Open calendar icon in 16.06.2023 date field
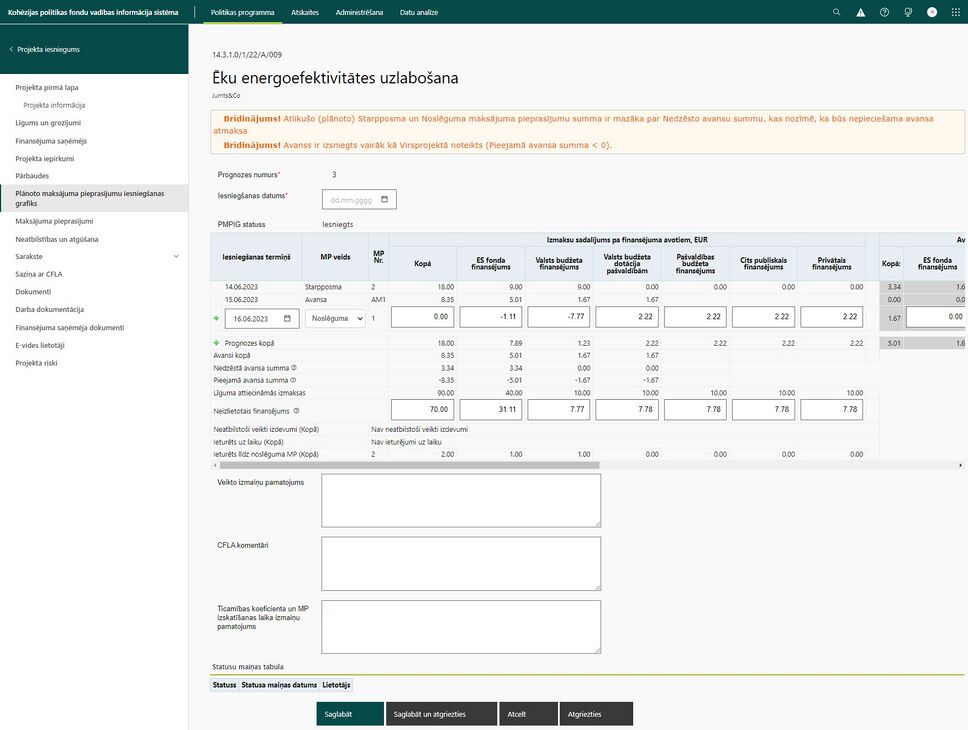This screenshot has height=730, width=968. point(287,319)
